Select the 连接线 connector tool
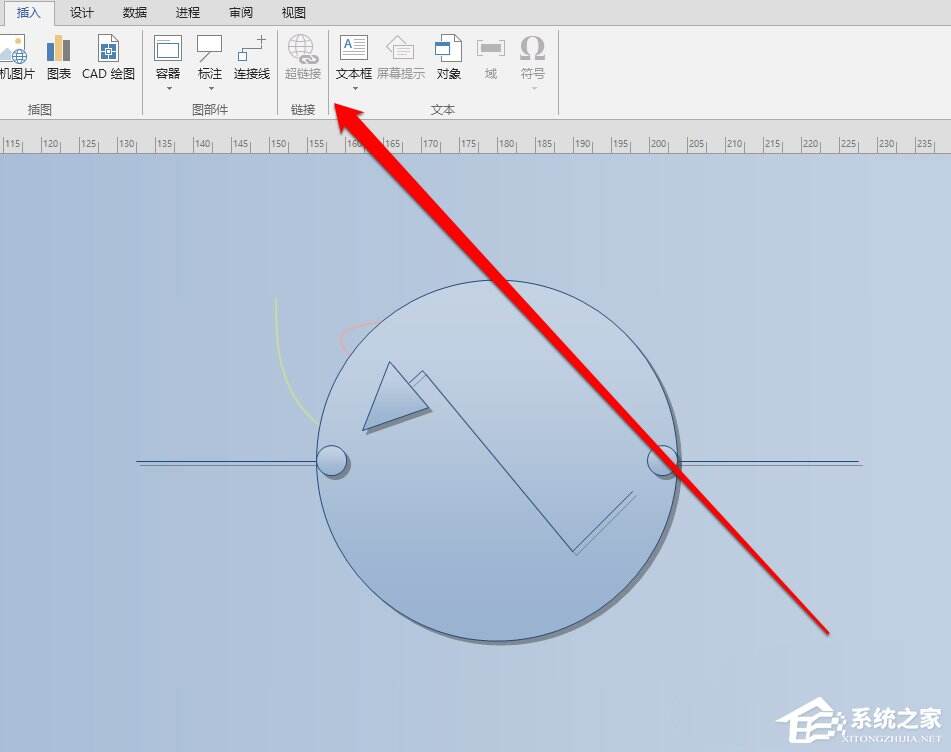This screenshot has height=752, width=951. 252,58
